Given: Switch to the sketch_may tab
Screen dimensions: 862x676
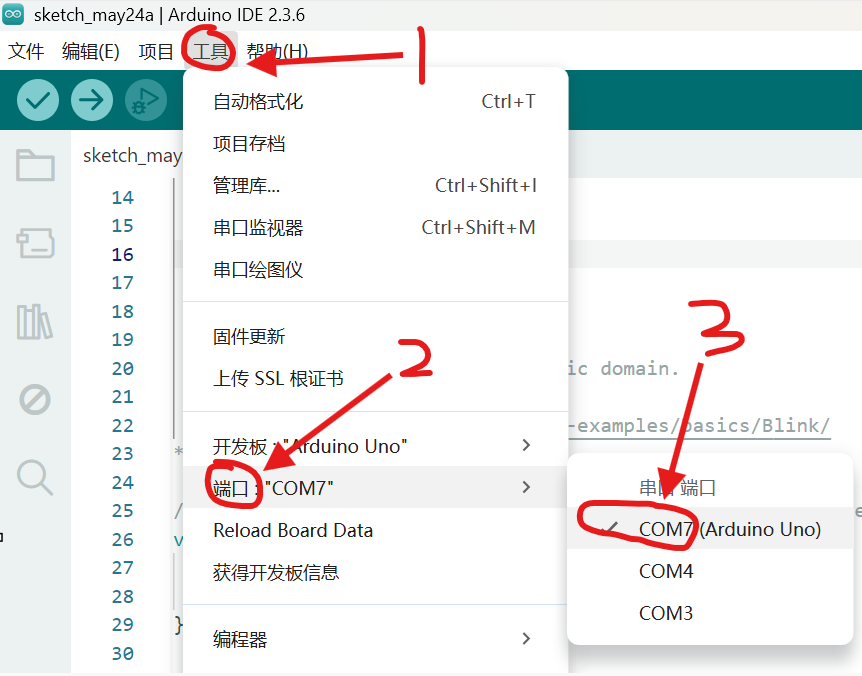Looking at the screenshot, I should pyautogui.click(x=132, y=156).
